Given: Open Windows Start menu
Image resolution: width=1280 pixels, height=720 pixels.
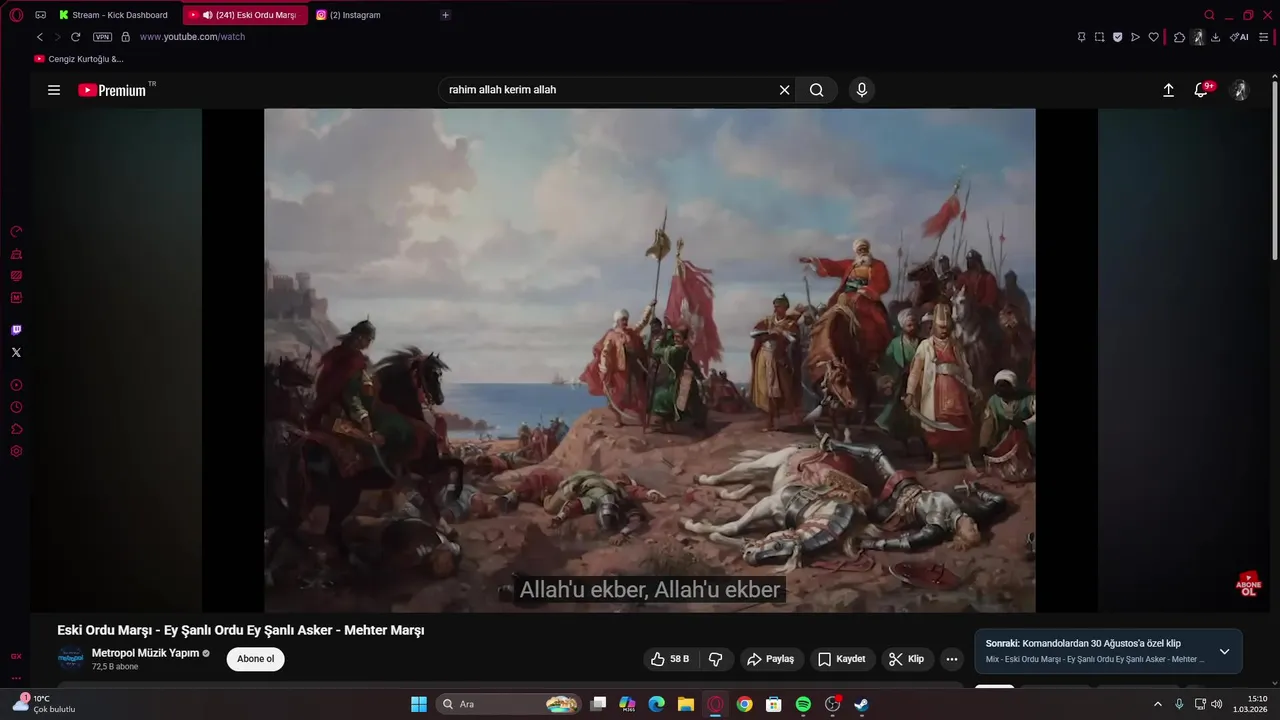Looking at the screenshot, I should pyautogui.click(x=418, y=704).
